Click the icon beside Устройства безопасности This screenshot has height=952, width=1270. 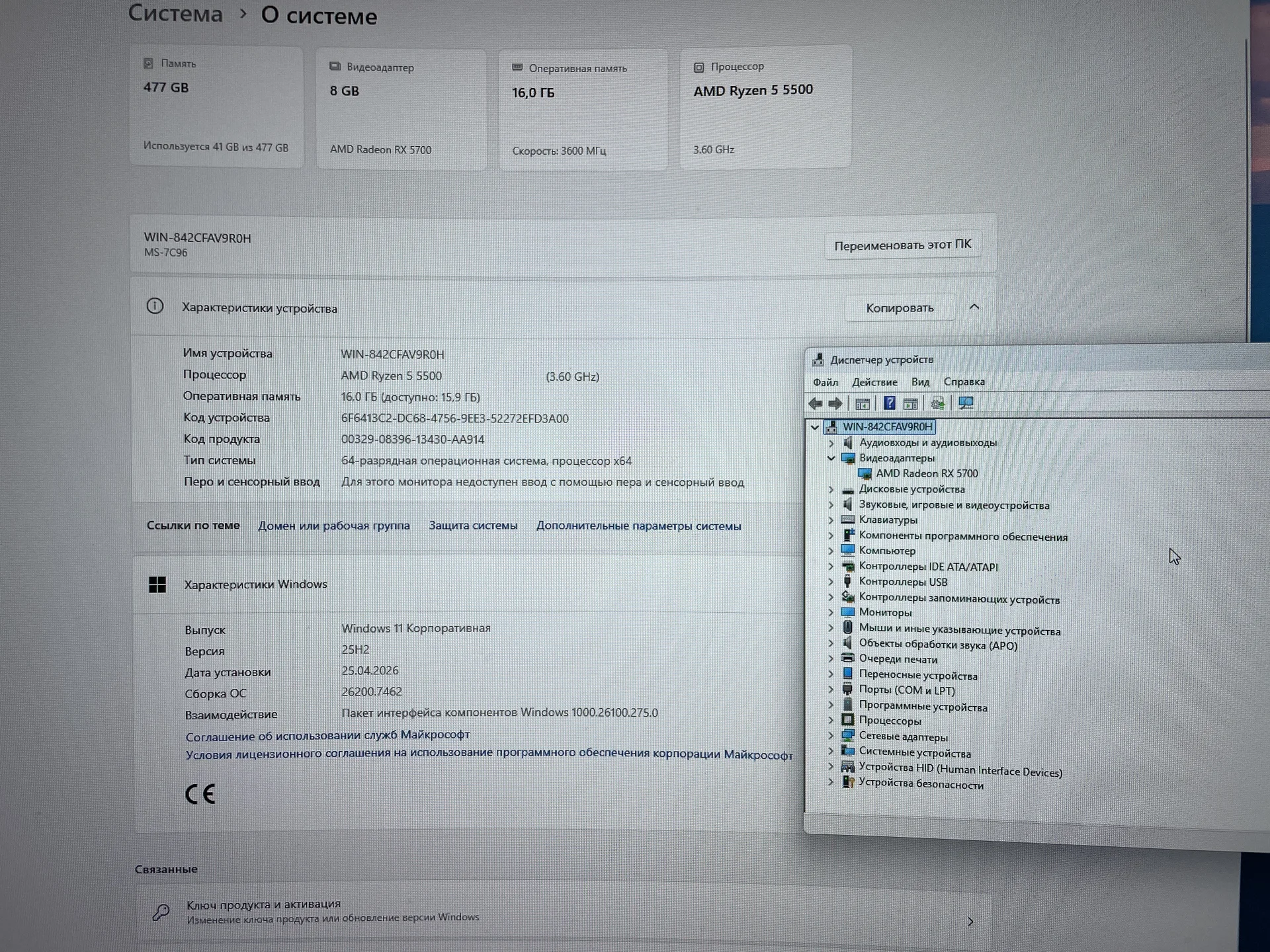[x=848, y=782]
